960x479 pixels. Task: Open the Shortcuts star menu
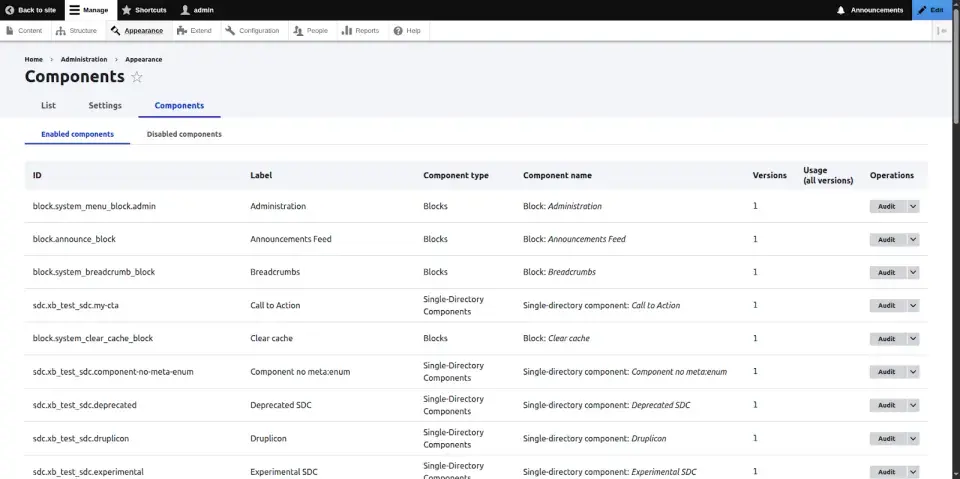[144, 10]
